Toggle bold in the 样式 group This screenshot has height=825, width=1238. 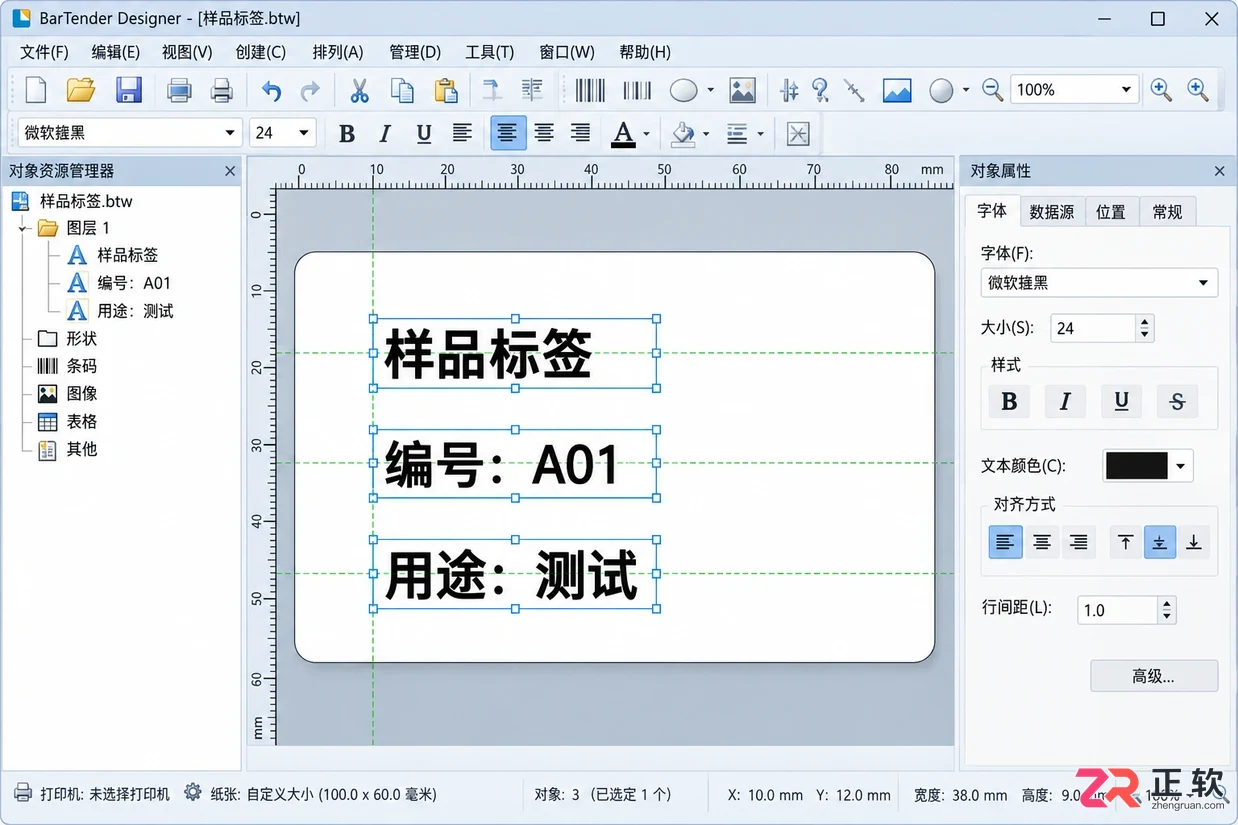pyautogui.click(x=1009, y=401)
